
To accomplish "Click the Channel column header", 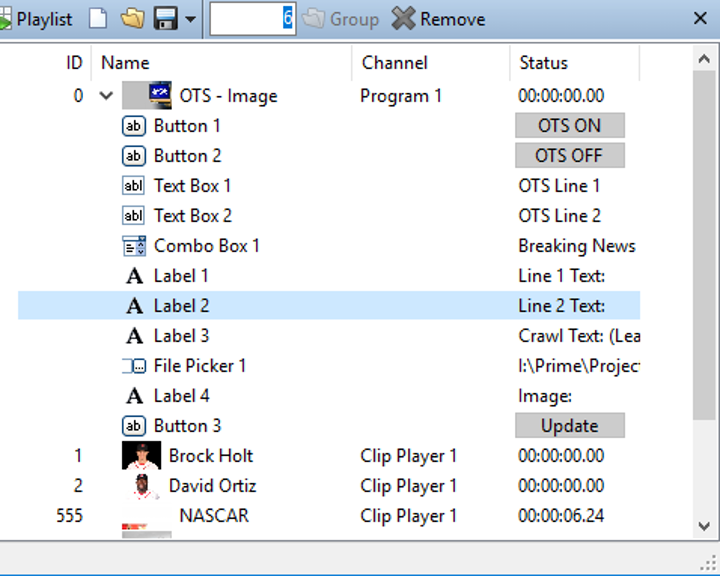I will [x=394, y=63].
